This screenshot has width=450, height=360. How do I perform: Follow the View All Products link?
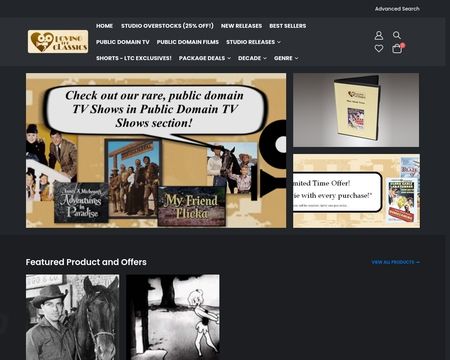[x=396, y=262]
